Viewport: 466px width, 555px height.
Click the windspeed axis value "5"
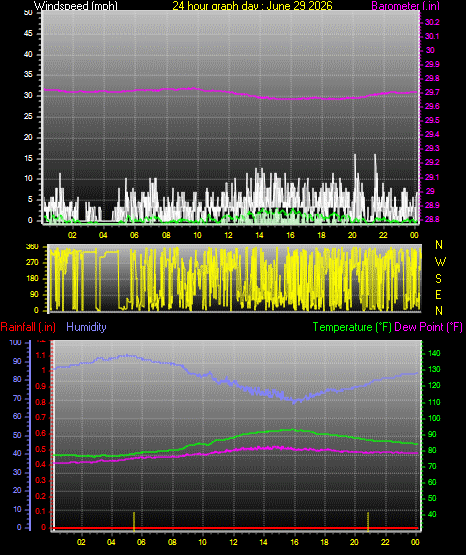tap(30, 200)
